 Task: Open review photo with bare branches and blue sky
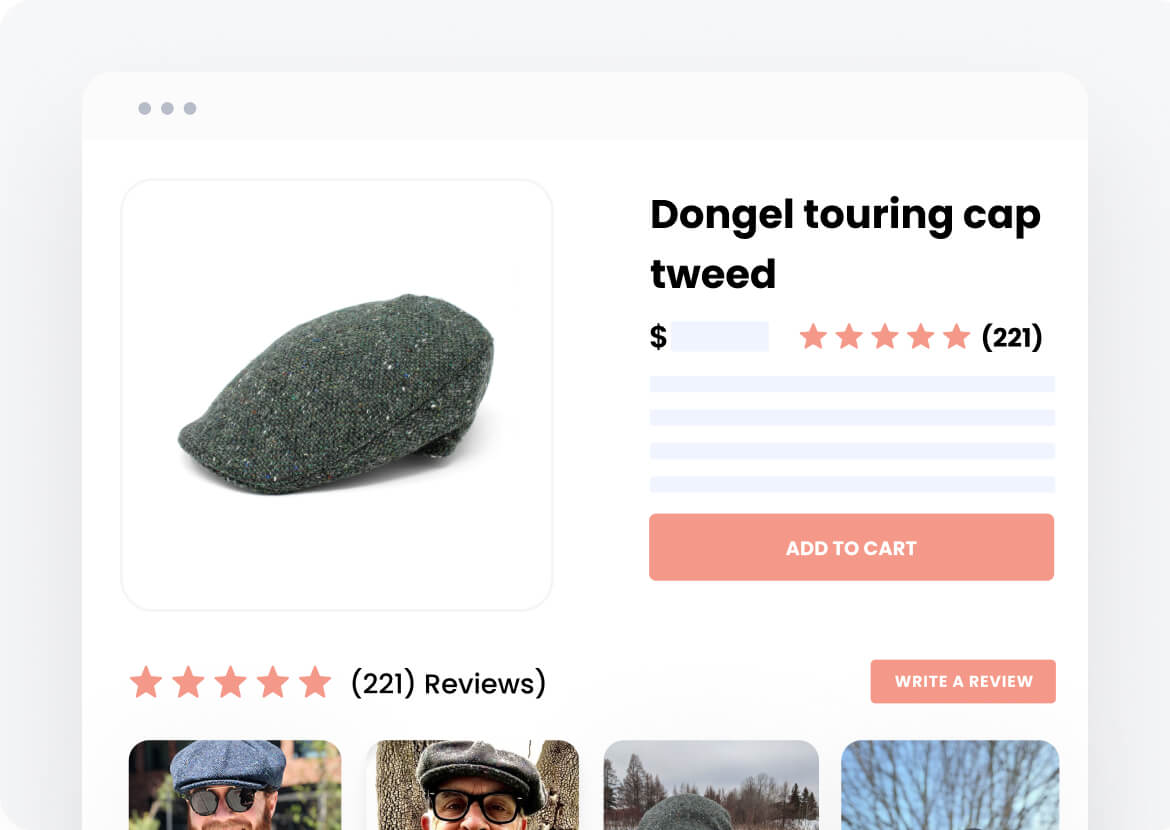pos(950,785)
